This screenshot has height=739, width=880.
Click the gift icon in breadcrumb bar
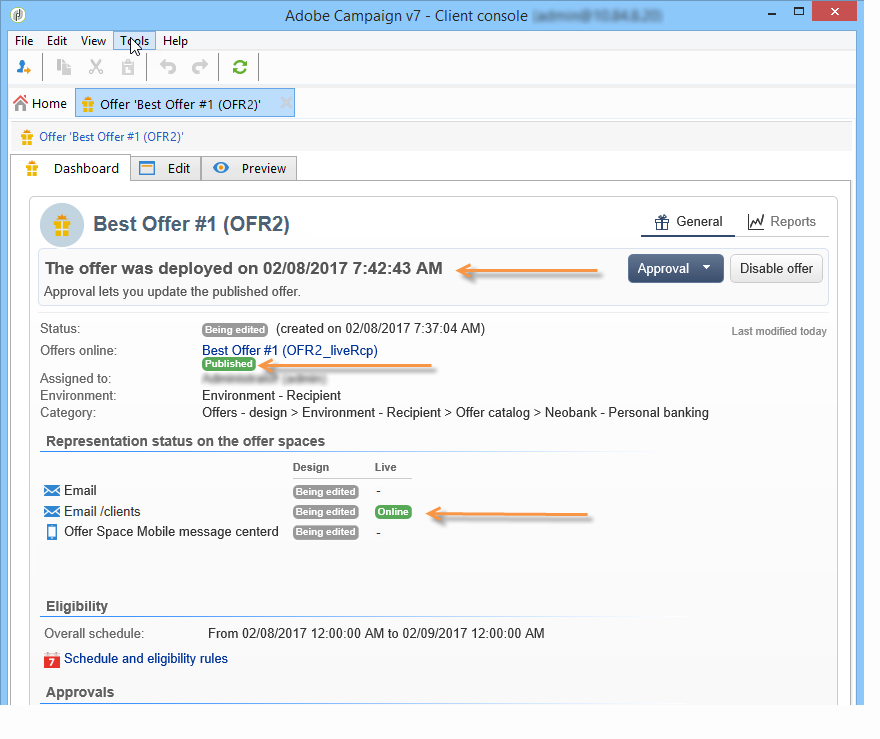click(x=27, y=137)
